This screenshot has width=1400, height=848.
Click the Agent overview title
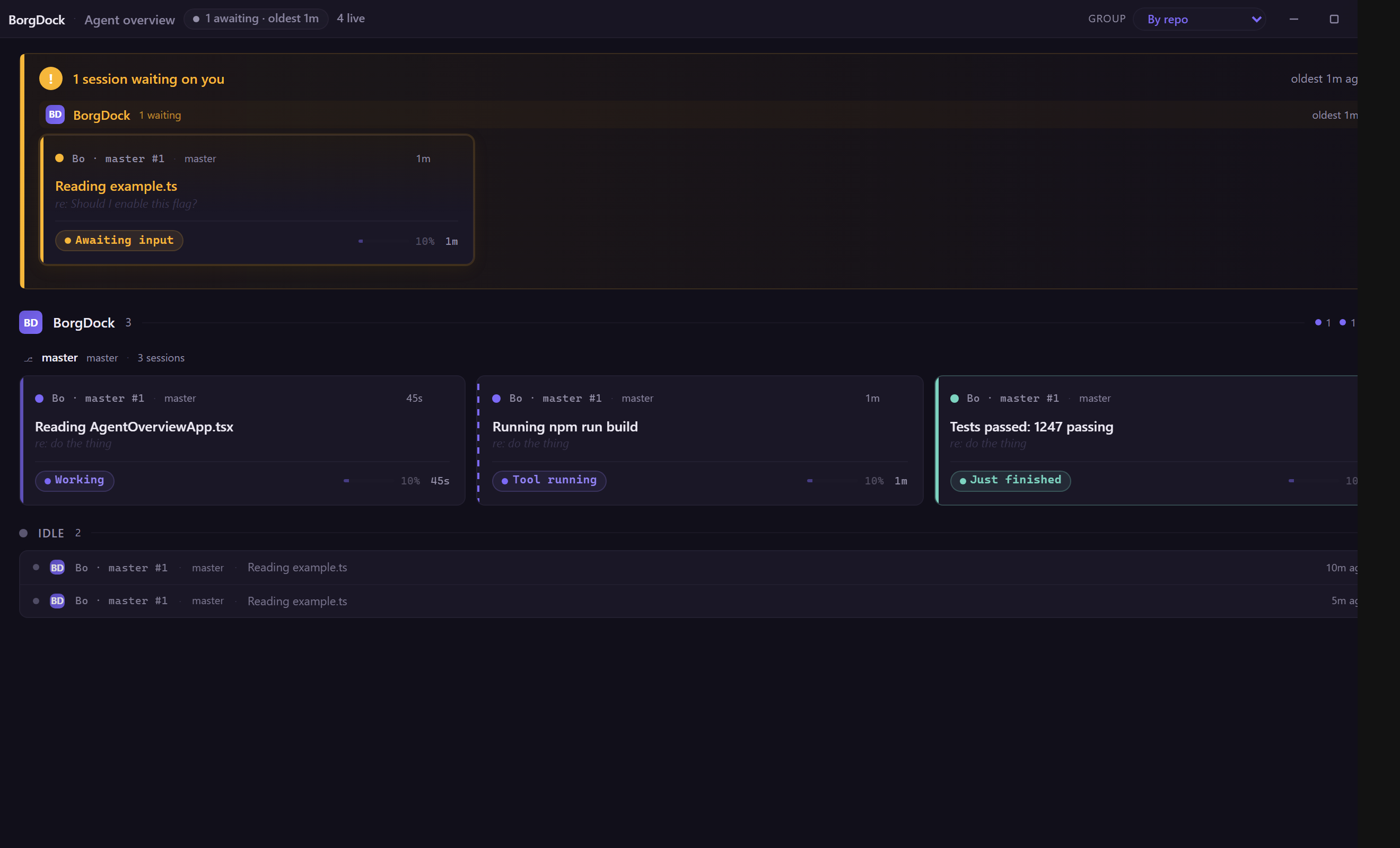[x=129, y=20]
